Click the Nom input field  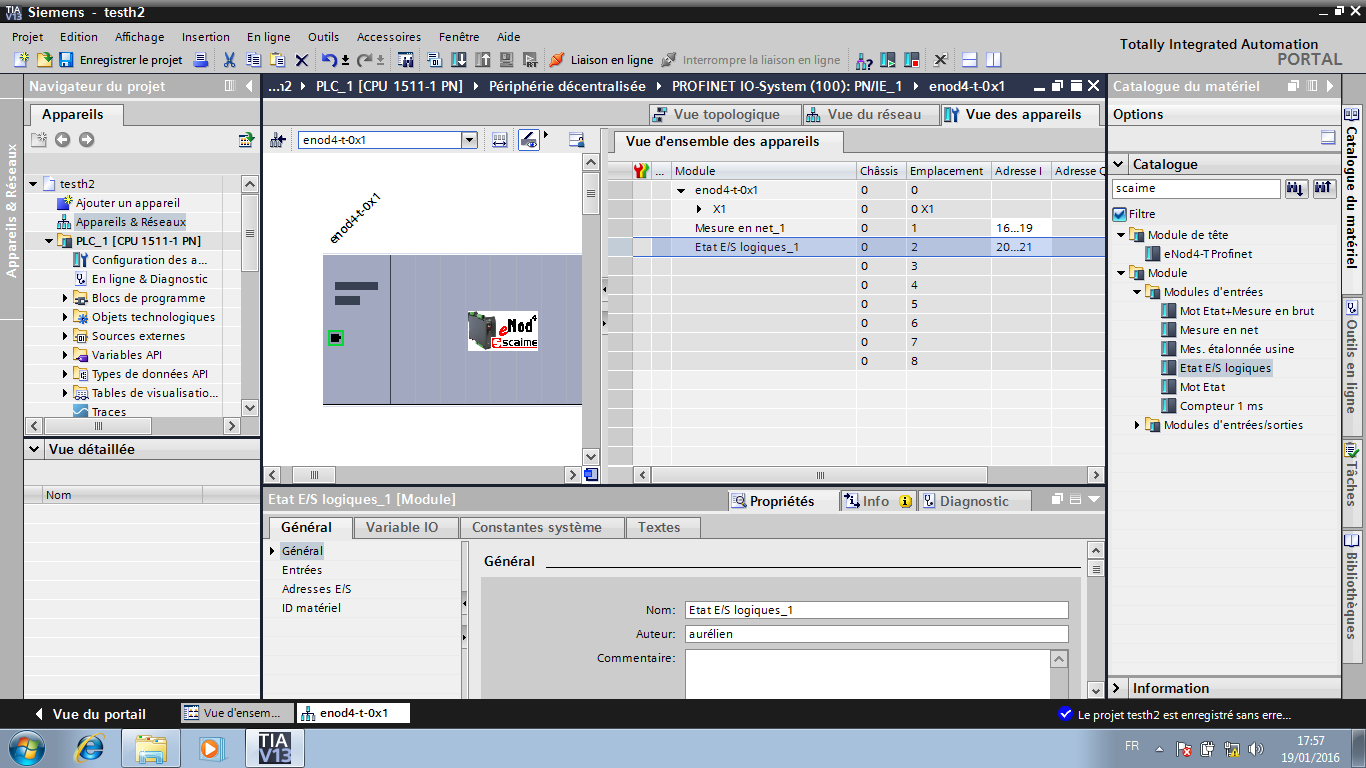click(x=876, y=610)
